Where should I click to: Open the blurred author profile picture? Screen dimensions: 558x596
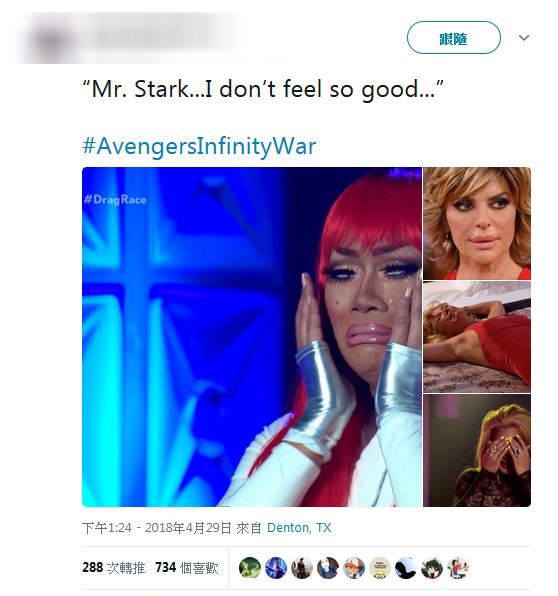[49, 40]
